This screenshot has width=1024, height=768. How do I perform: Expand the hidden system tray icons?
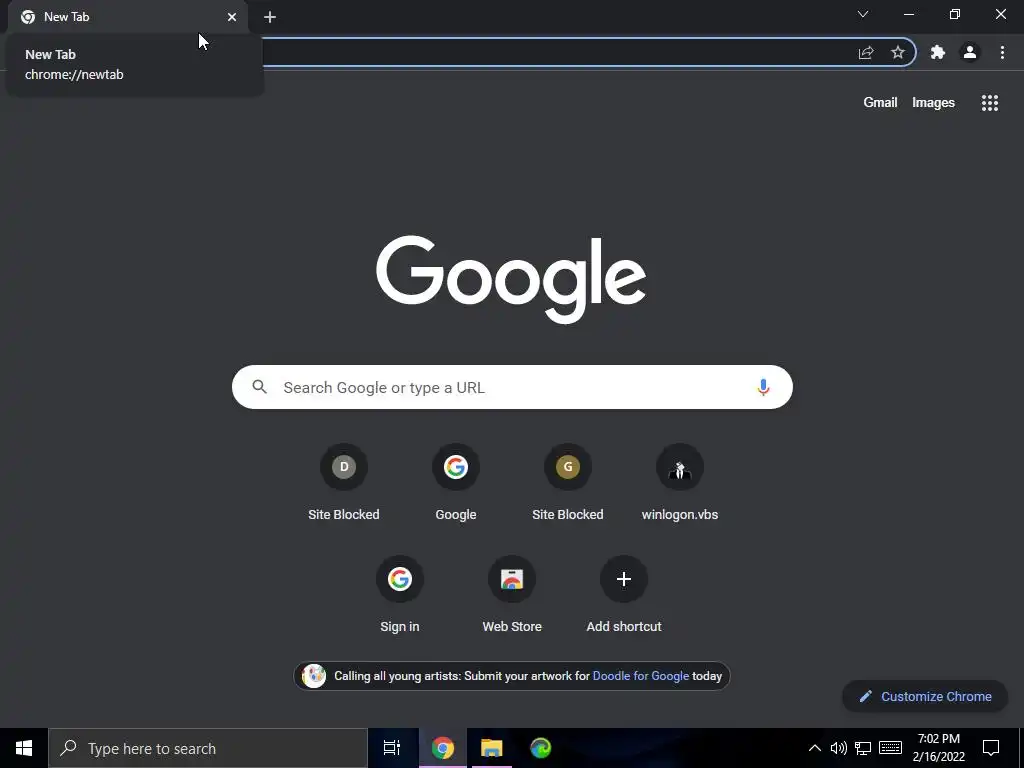(814, 748)
